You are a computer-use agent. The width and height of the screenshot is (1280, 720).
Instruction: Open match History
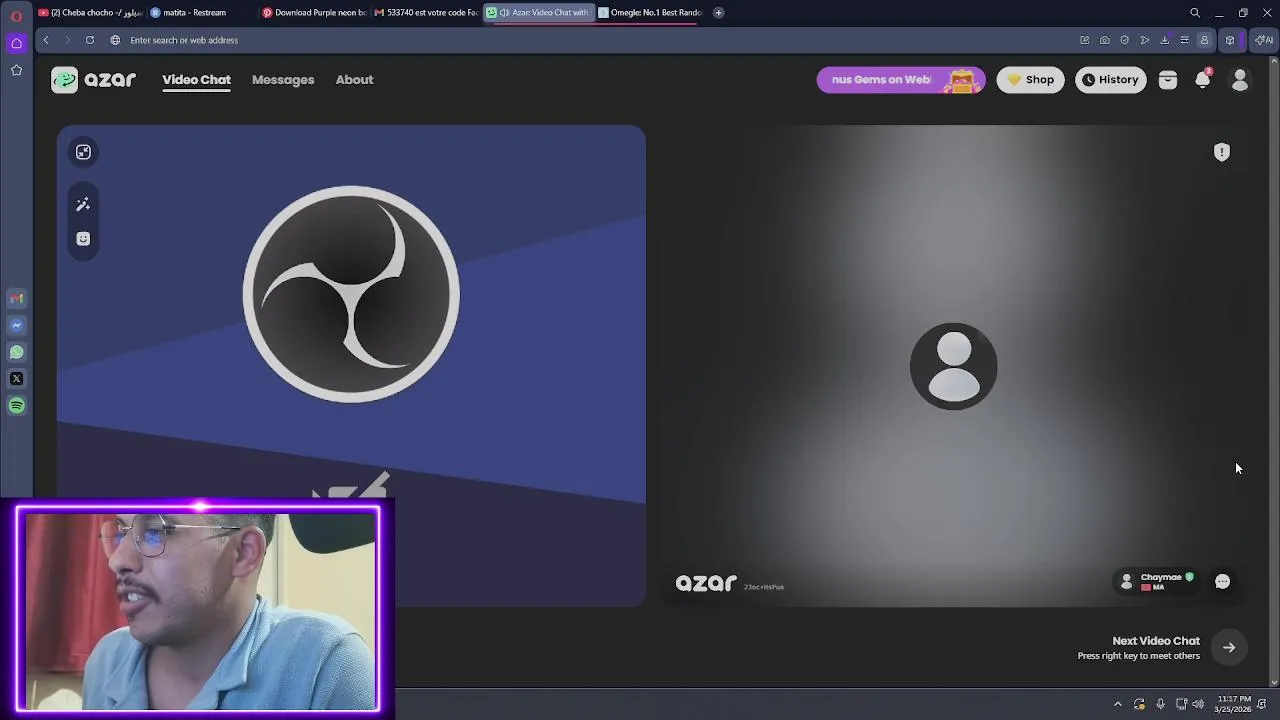coord(1110,80)
